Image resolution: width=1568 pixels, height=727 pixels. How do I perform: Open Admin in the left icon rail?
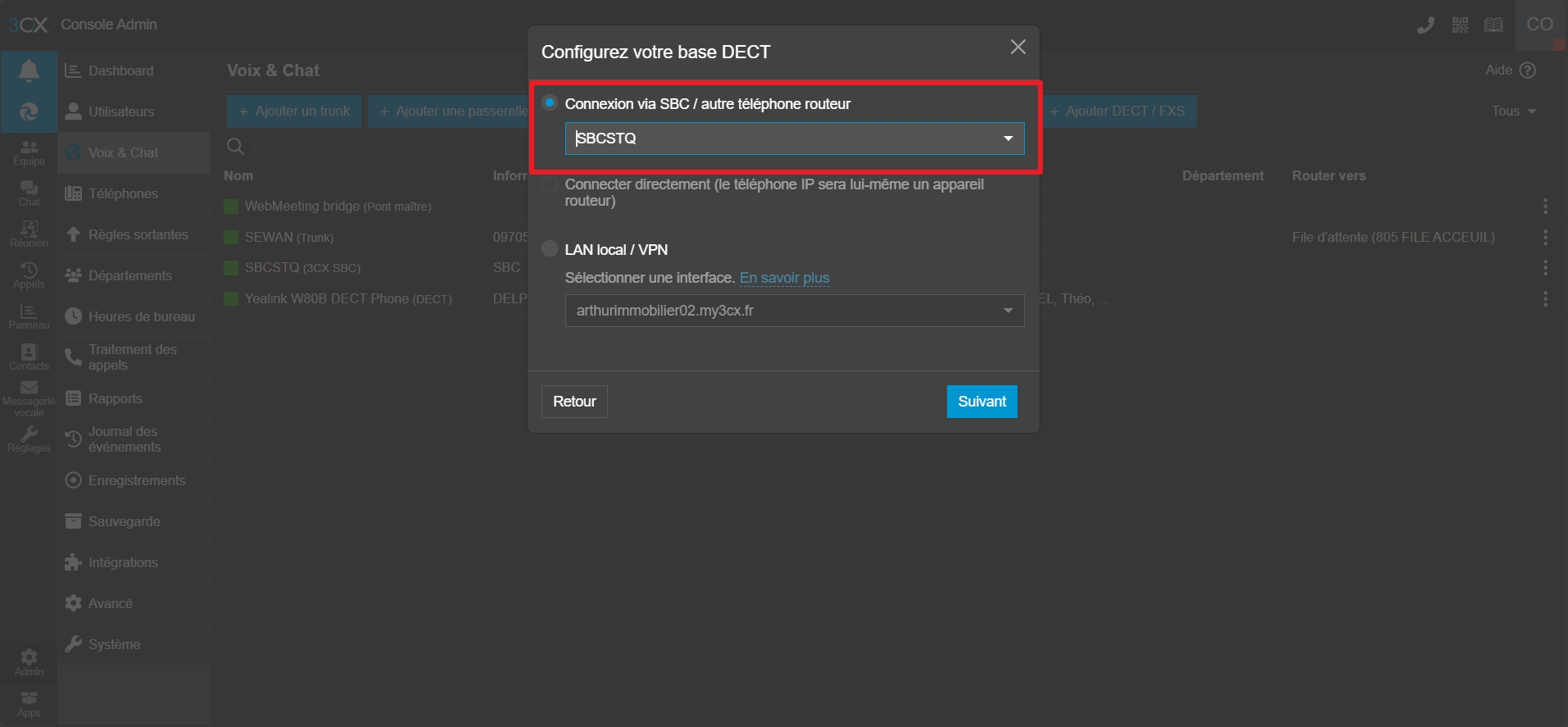pos(29,663)
